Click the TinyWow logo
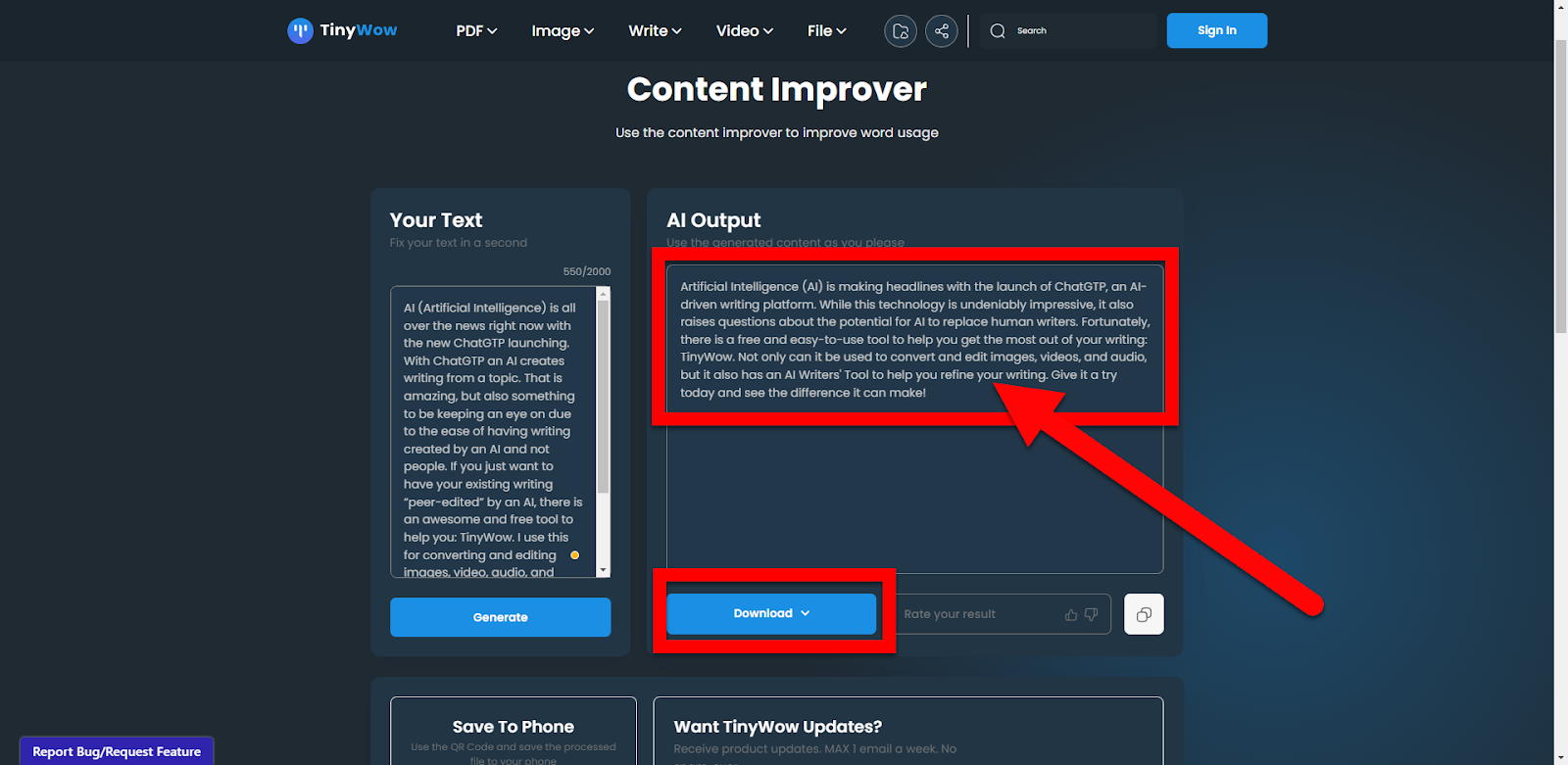The width and height of the screenshot is (1568, 765). pos(342,30)
